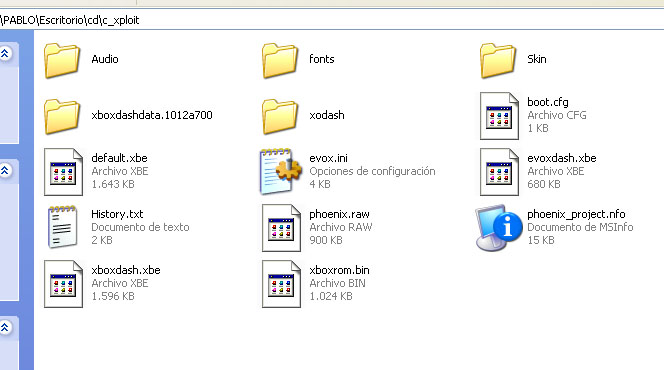The height and width of the screenshot is (370, 664).
Task: Click 'Documento de MSInfo' file type text
Action: click(x=580, y=227)
